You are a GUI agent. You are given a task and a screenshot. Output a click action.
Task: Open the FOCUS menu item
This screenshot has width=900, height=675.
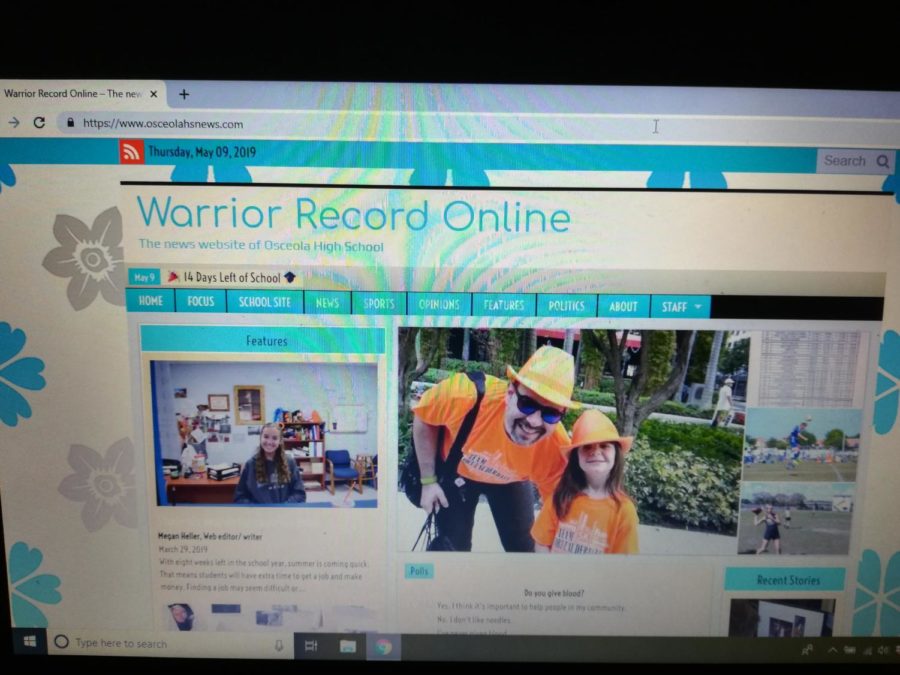tap(200, 301)
